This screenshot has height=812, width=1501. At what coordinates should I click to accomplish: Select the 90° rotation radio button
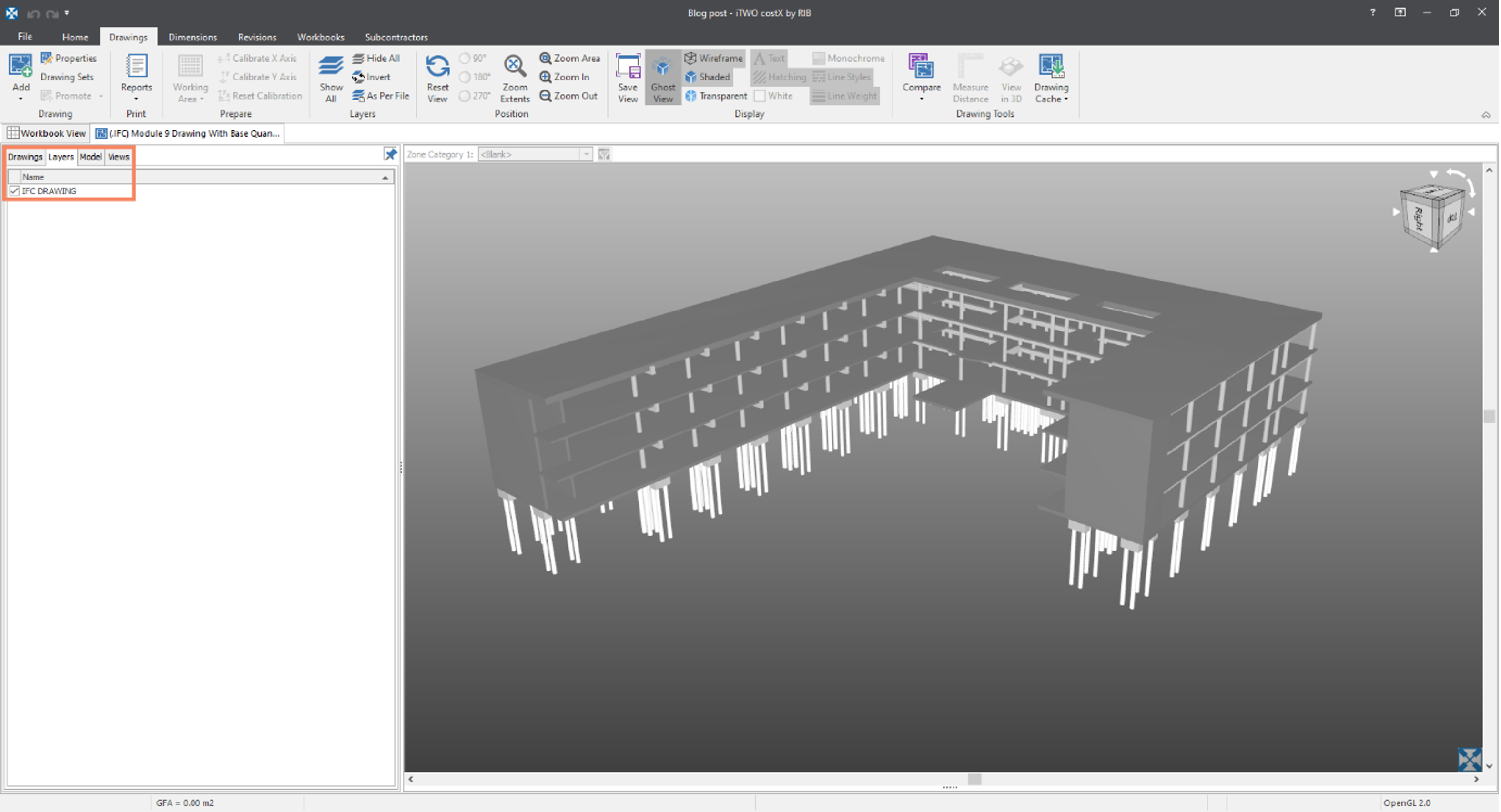465,58
